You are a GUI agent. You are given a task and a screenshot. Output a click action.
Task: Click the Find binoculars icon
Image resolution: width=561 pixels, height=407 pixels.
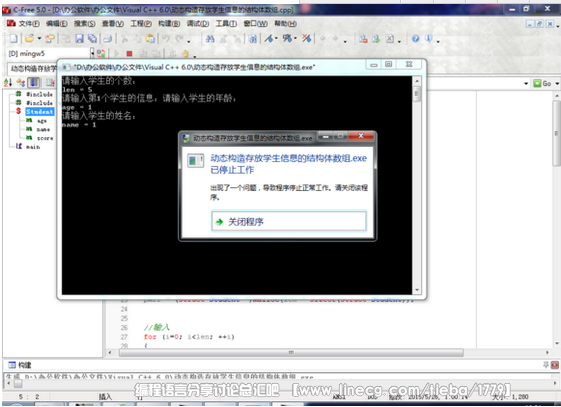coord(210,39)
